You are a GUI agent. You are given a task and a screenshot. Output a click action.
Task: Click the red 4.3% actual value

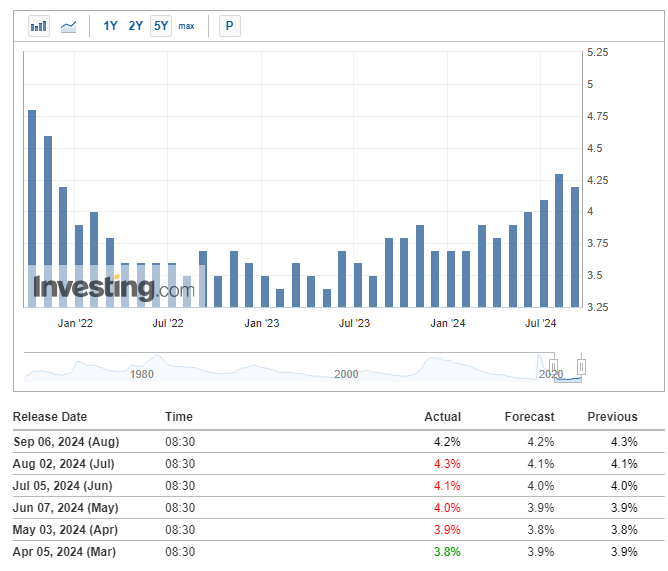tap(447, 464)
